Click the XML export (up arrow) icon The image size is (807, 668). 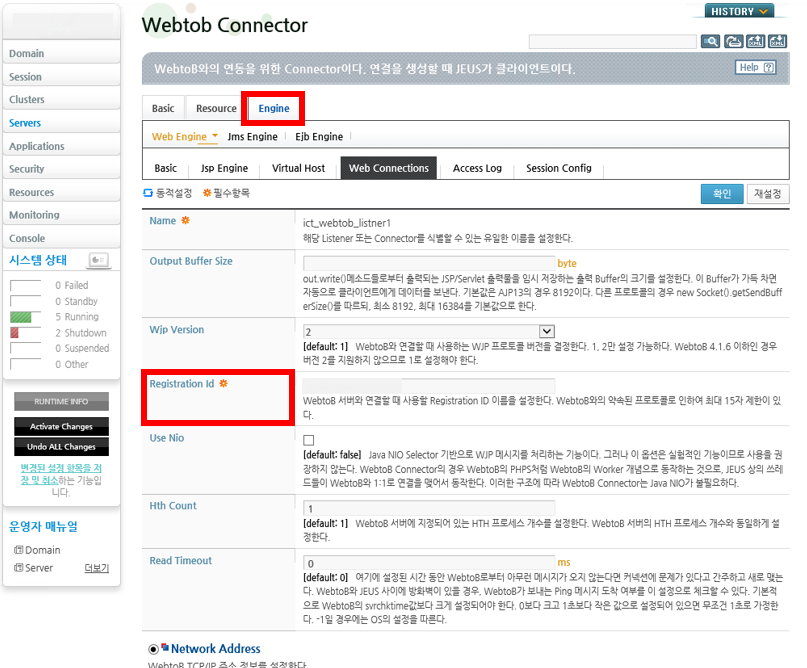click(756, 41)
